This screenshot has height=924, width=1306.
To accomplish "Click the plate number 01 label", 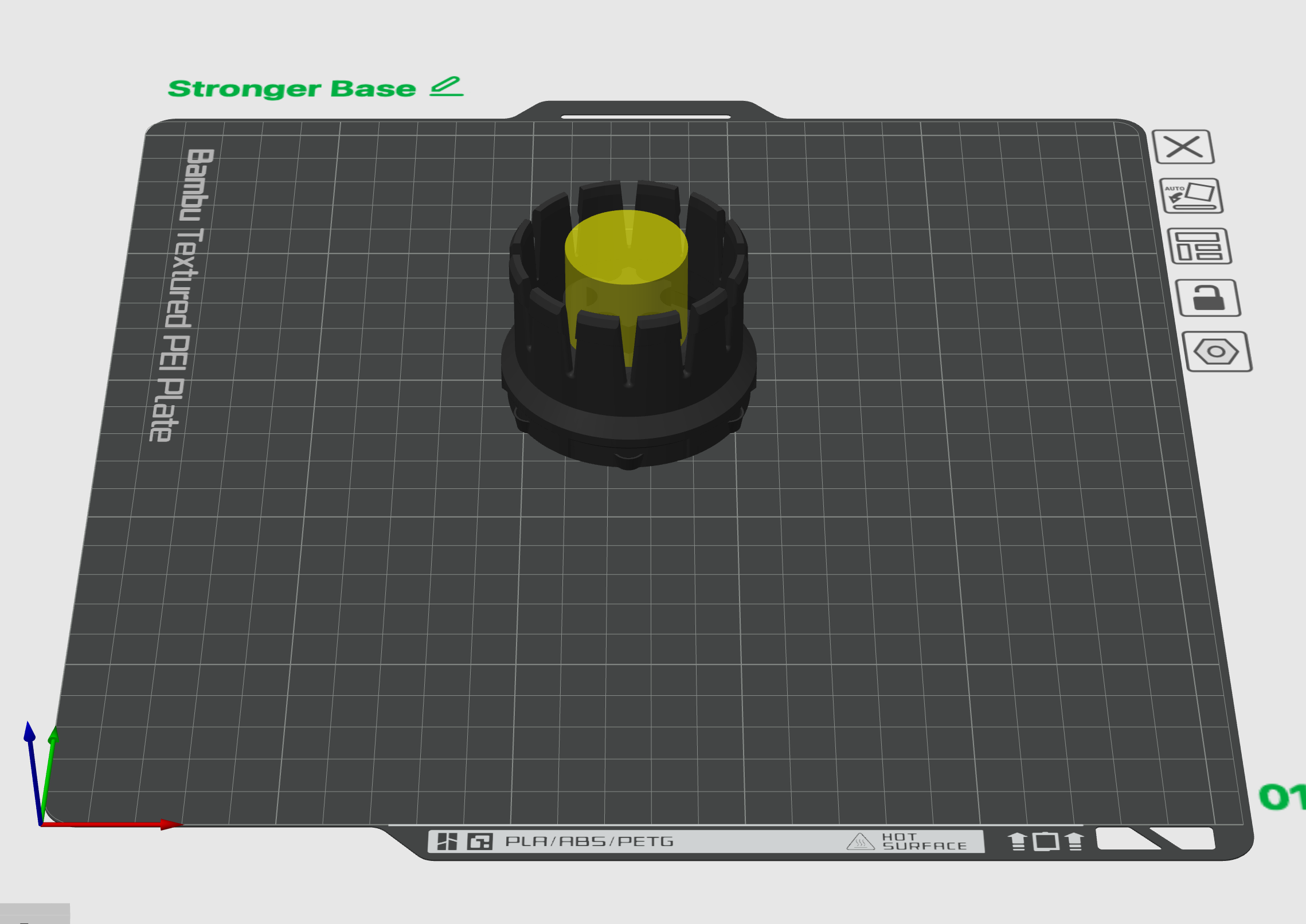I will 1282,797.
